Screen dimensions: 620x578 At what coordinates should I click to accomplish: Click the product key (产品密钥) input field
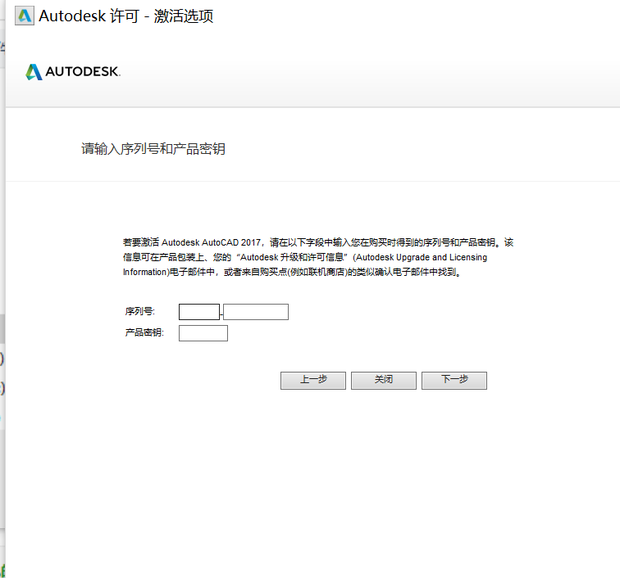(203, 333)
